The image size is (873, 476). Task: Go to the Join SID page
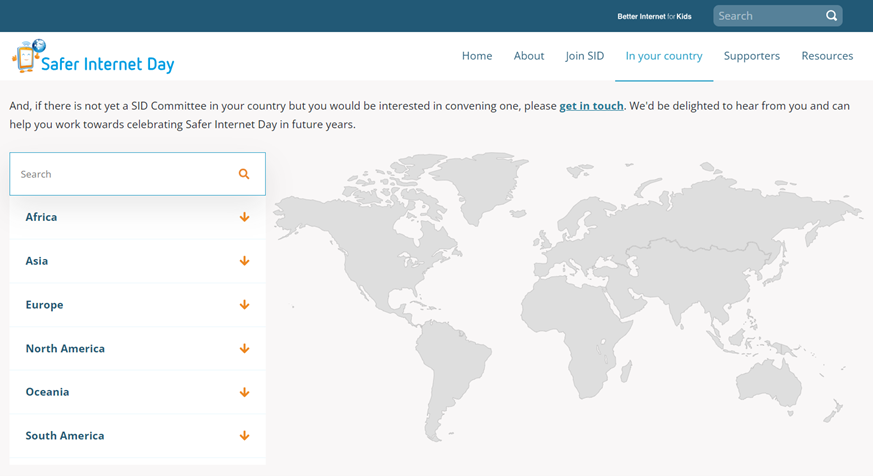tap(585, 56)
